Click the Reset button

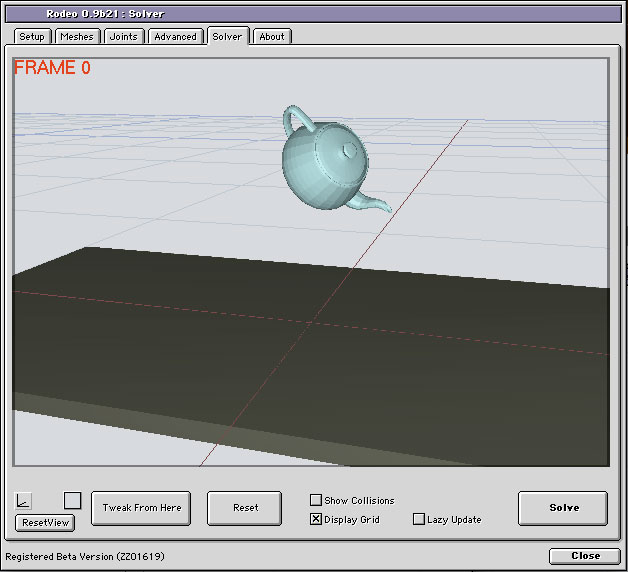(x=245, y=508)
